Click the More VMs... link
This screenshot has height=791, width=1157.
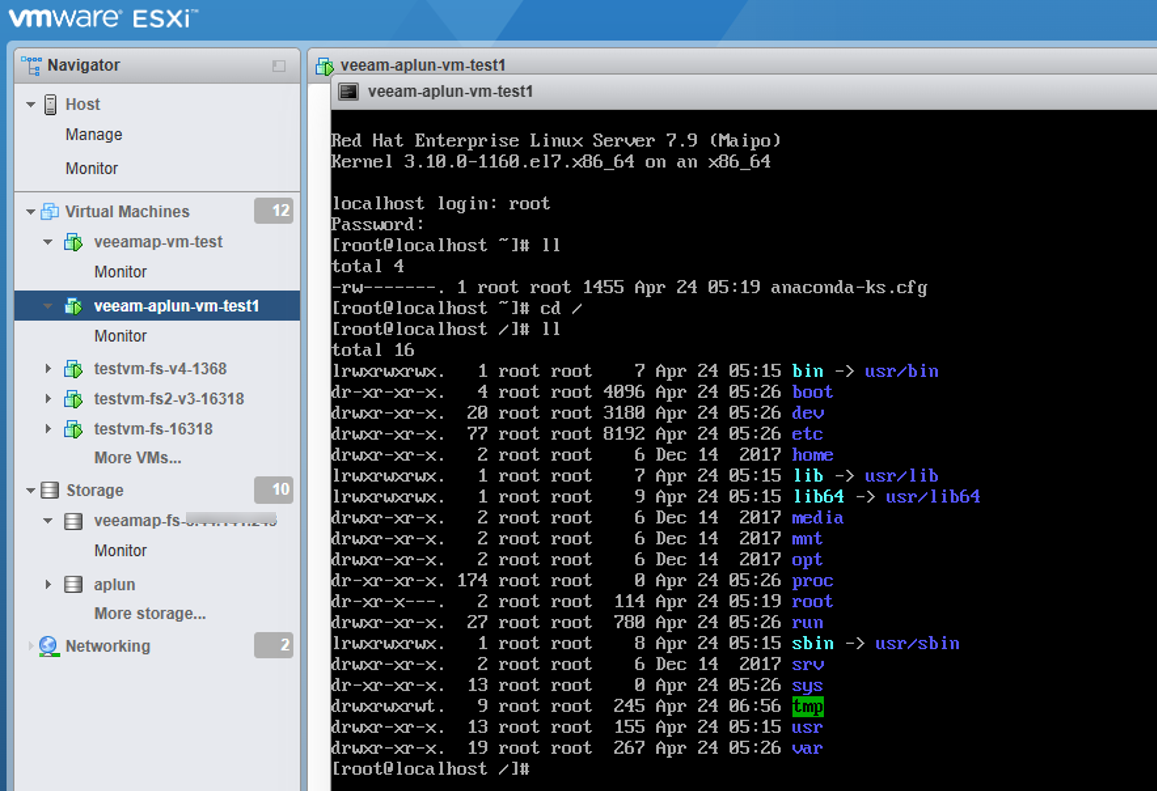click(x=138, y=458)
